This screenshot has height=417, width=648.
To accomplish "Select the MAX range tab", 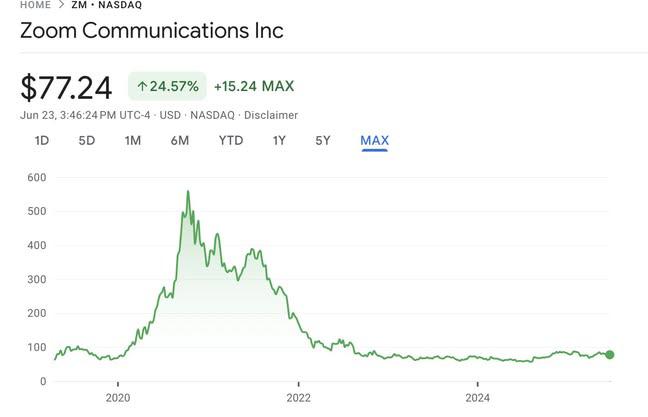I will [374, 141].
